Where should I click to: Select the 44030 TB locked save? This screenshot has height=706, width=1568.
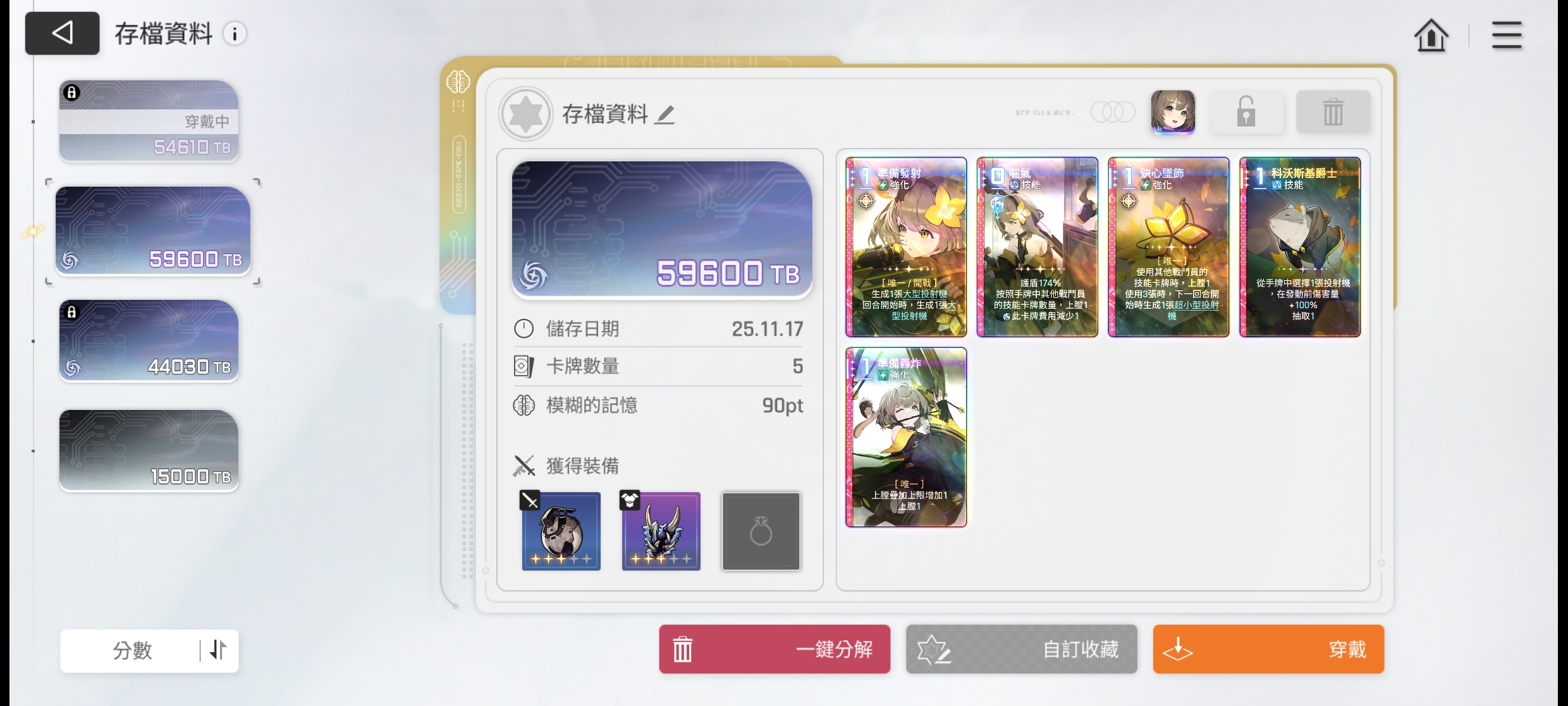coord(149,341)
